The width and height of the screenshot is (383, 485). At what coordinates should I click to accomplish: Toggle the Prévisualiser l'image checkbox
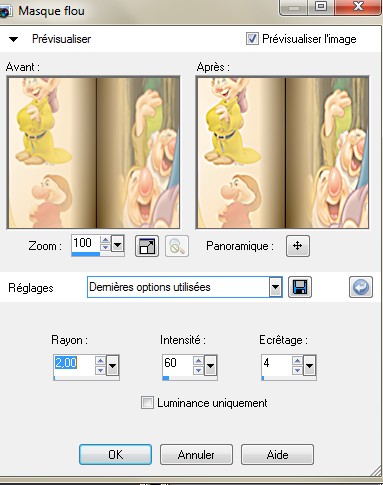coord(252,39)
